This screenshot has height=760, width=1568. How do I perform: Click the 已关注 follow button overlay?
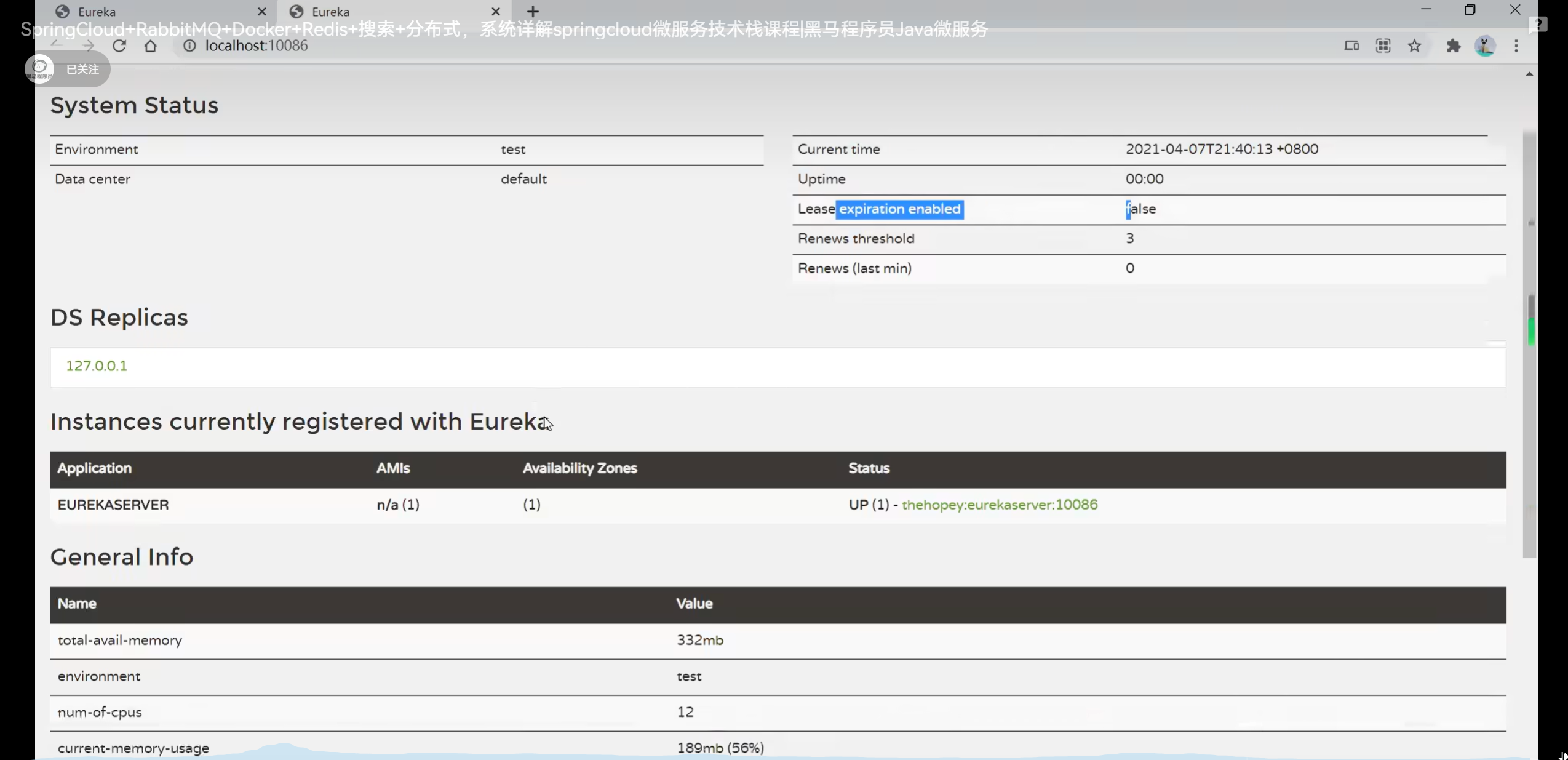point(82,70)
